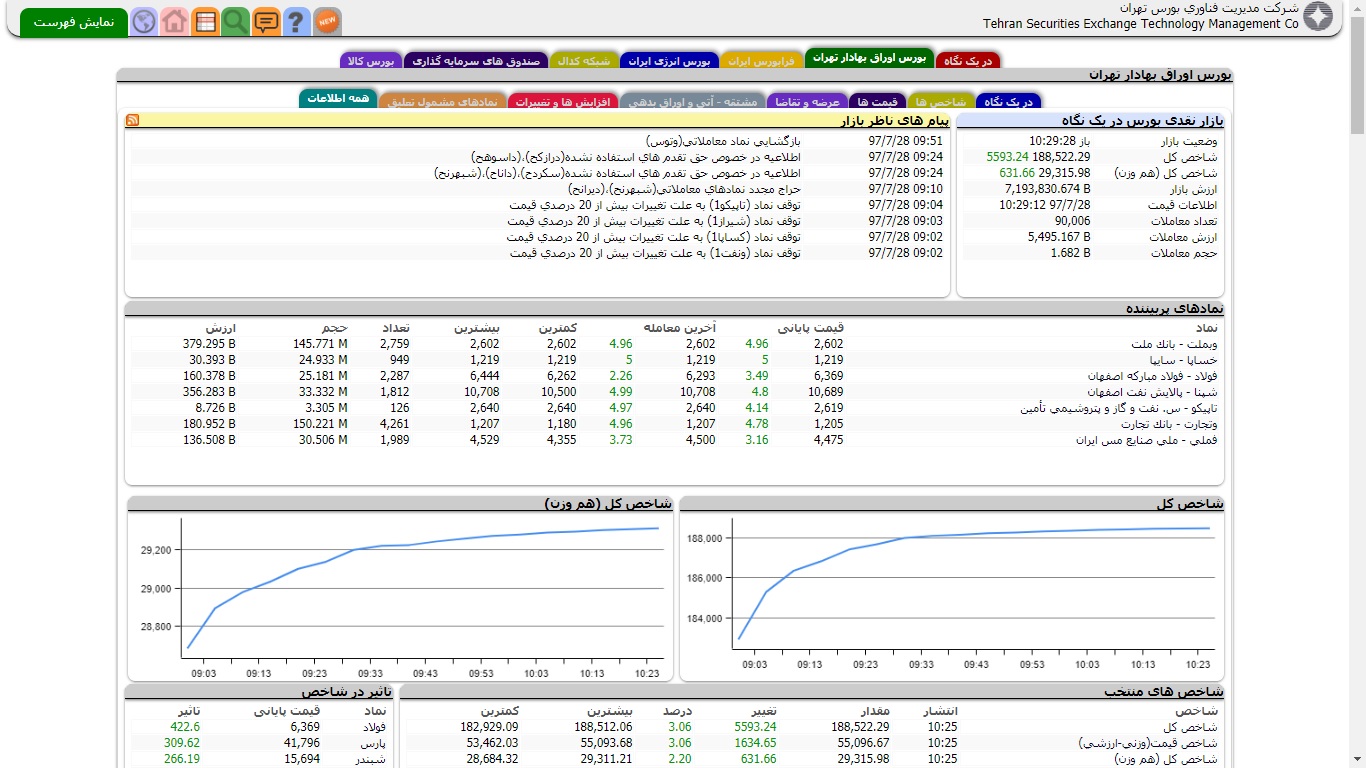The height and width of the screenshot is (768, 1366).
Task: Open the orange chat messages icon
Action: click(x=266, y=21)
